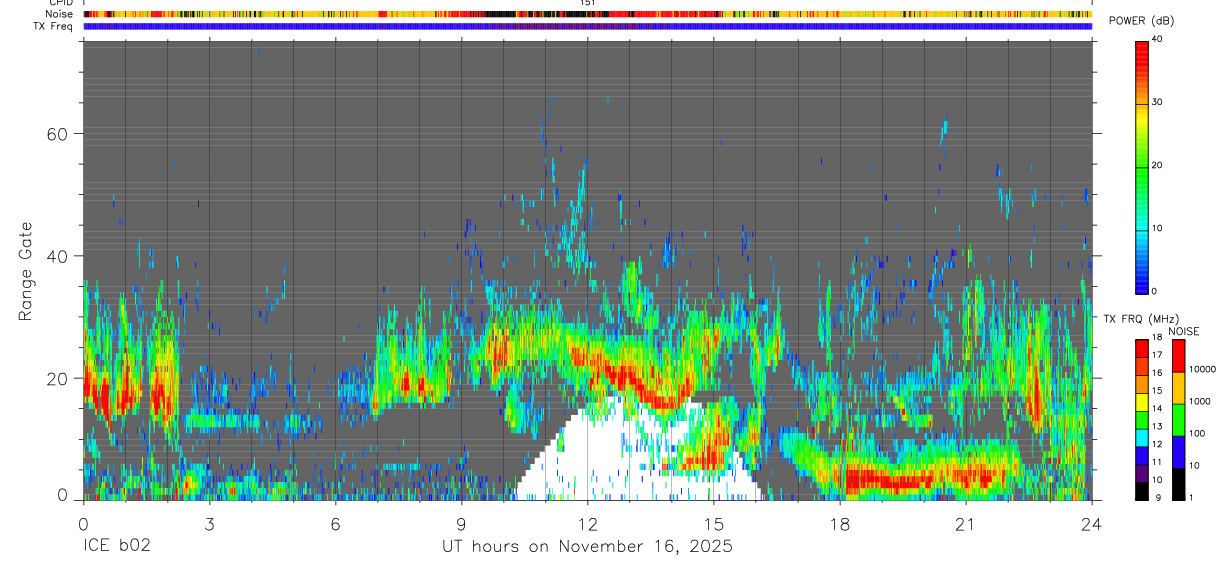Click the 12 label on TX FRQ legend
This screenshot has height=567, width=1228.
click(x=1156, y=443)
